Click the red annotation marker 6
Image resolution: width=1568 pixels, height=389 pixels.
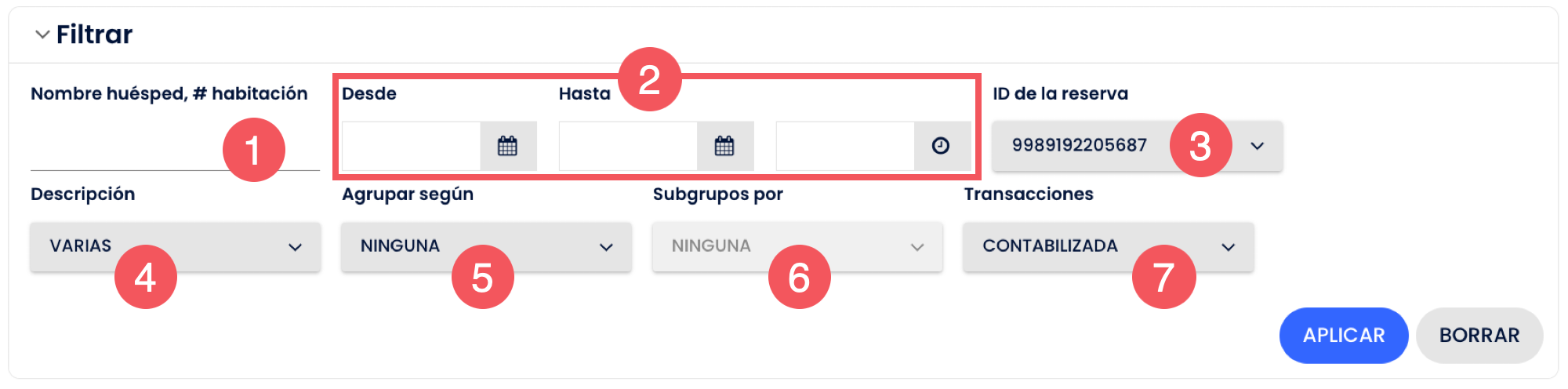[799, 277]
